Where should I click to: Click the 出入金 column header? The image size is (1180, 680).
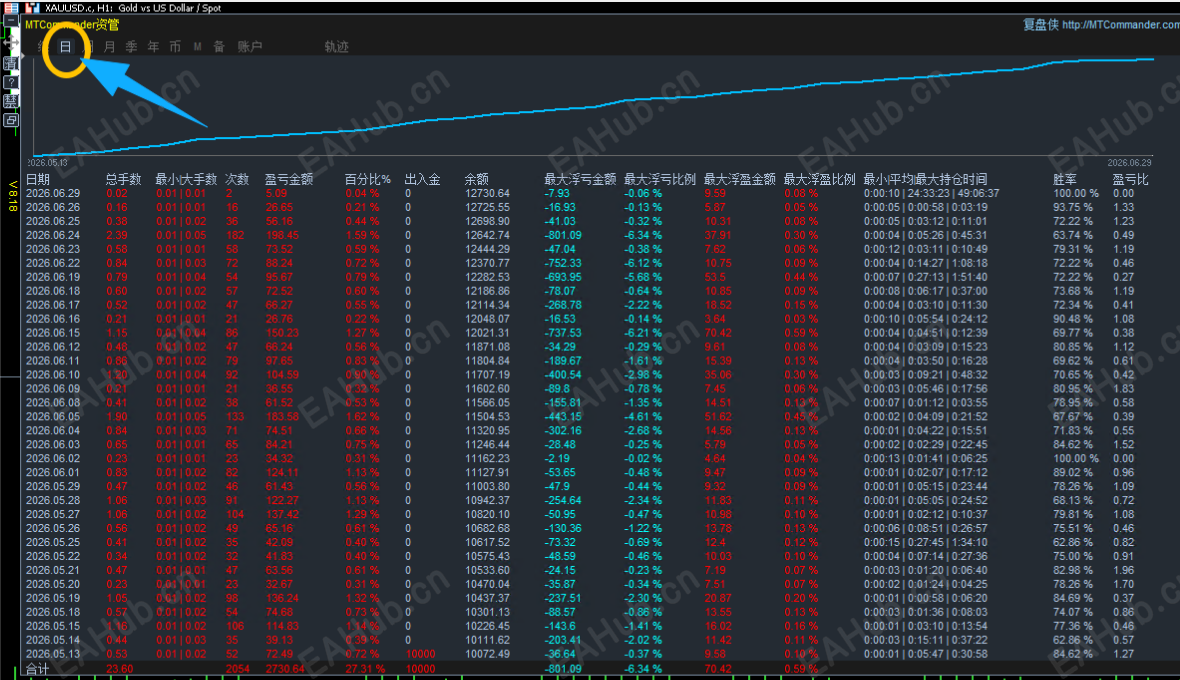tap(423, 179)
